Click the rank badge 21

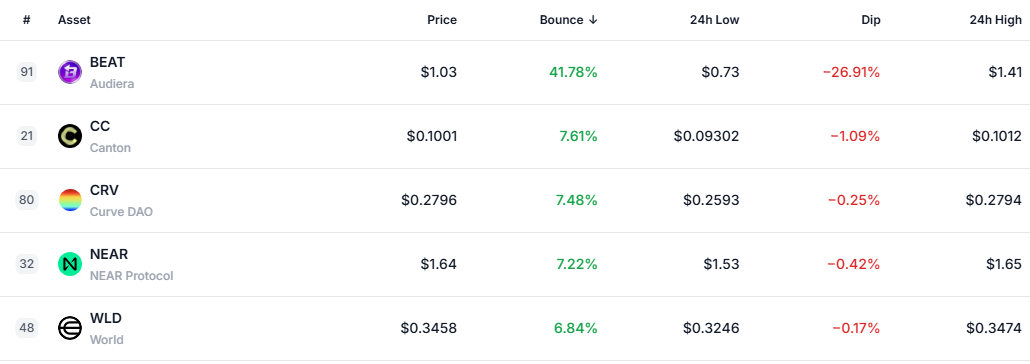click(x=27, y=136)
